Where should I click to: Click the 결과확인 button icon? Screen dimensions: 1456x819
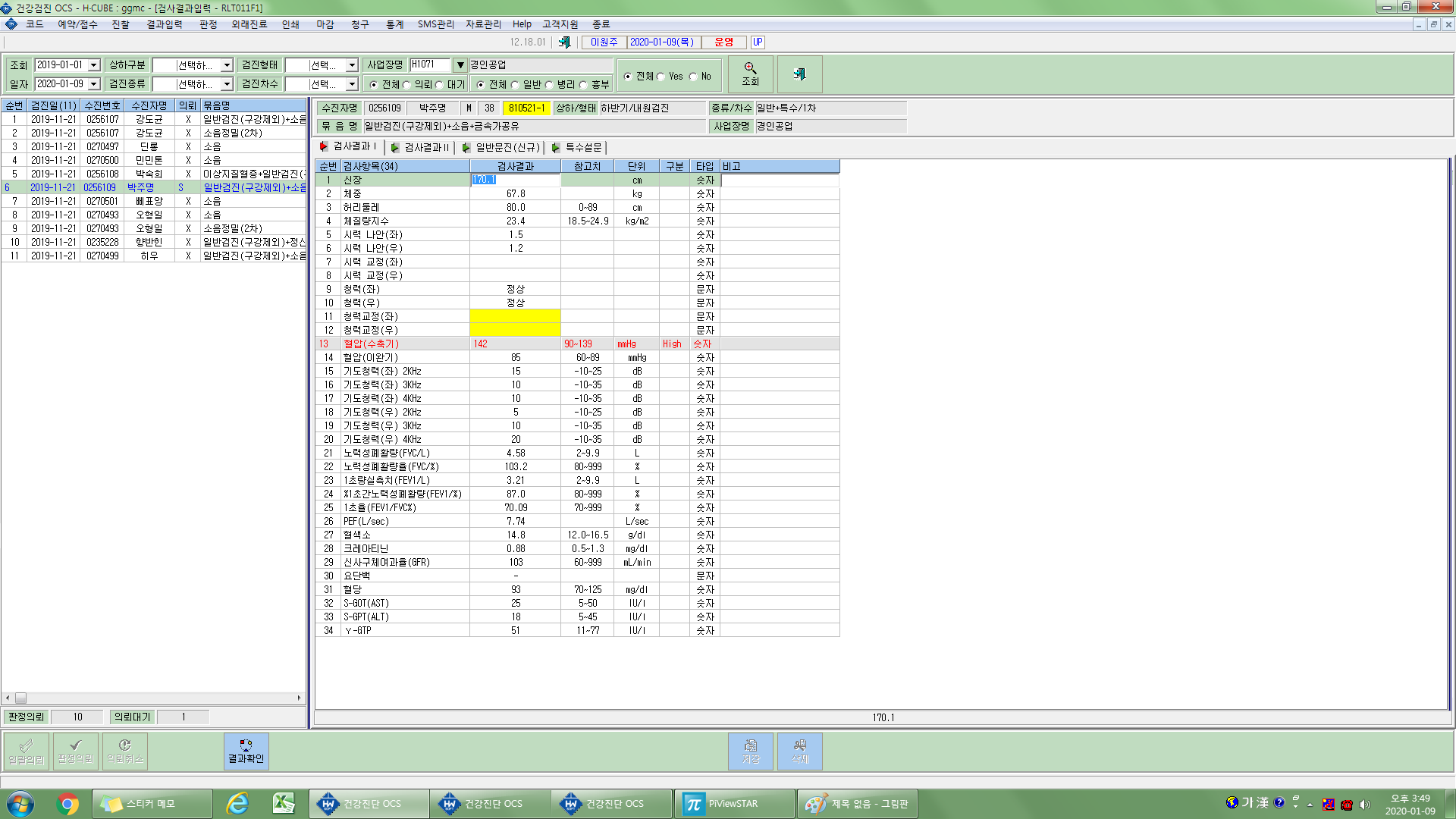tap(246, 751)
